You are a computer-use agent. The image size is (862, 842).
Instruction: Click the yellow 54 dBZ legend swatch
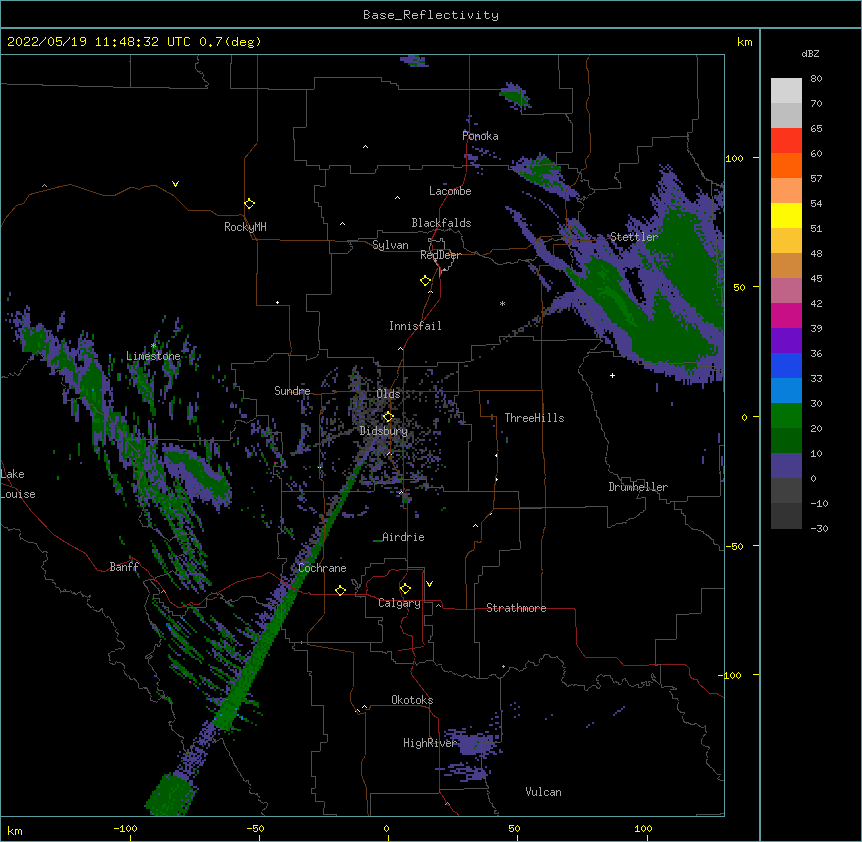click(786, 215)
